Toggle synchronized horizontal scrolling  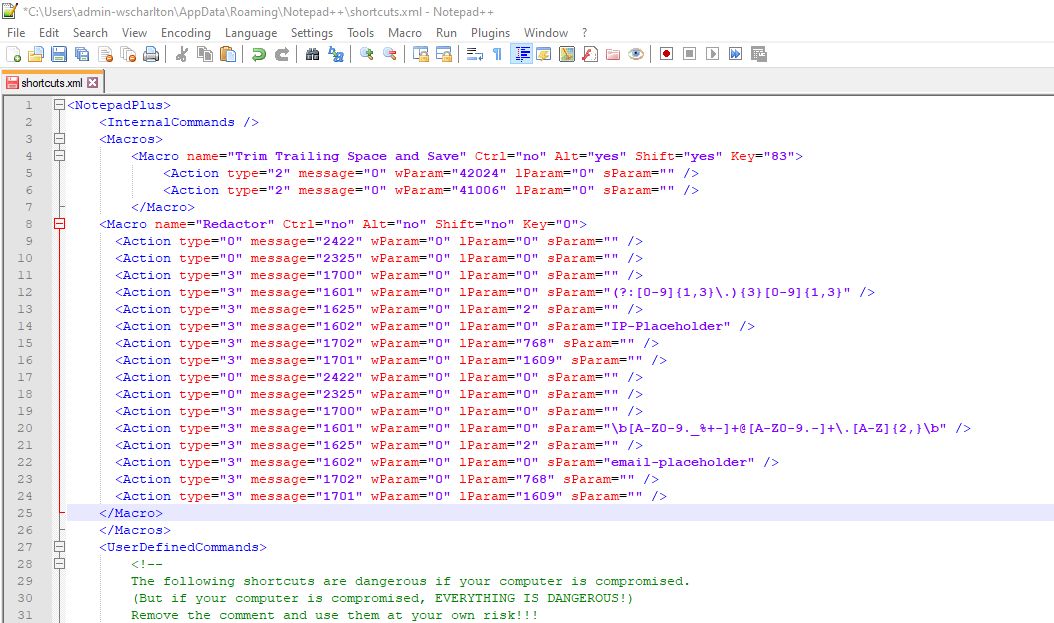444,54
